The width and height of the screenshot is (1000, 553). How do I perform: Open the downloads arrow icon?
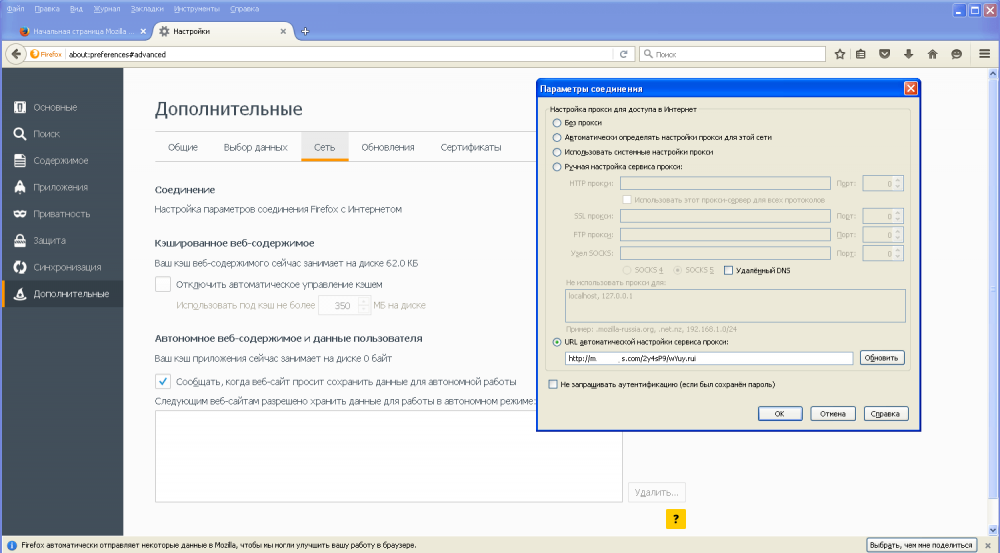[x=908, y=54]
